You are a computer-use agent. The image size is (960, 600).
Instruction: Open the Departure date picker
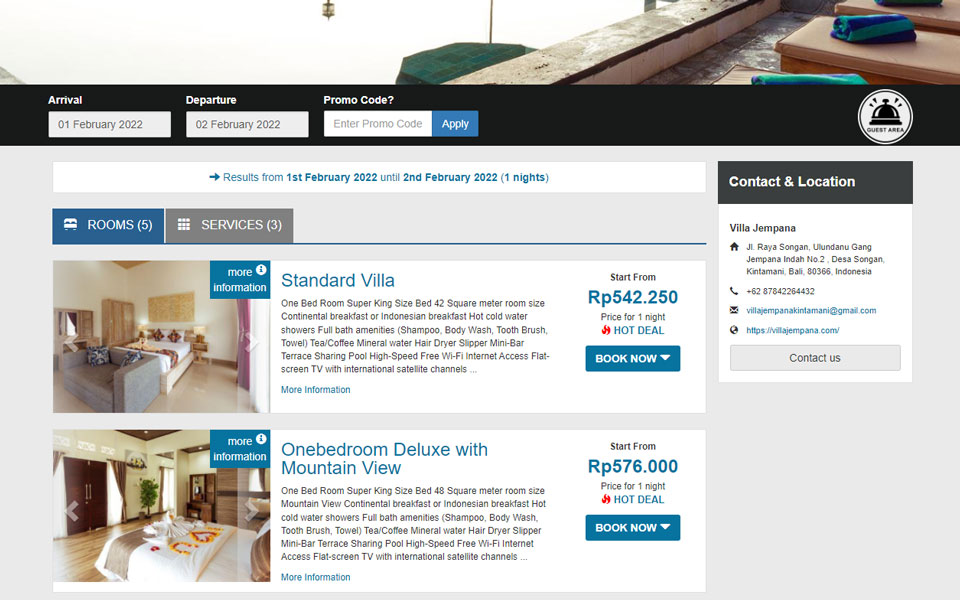247,124
